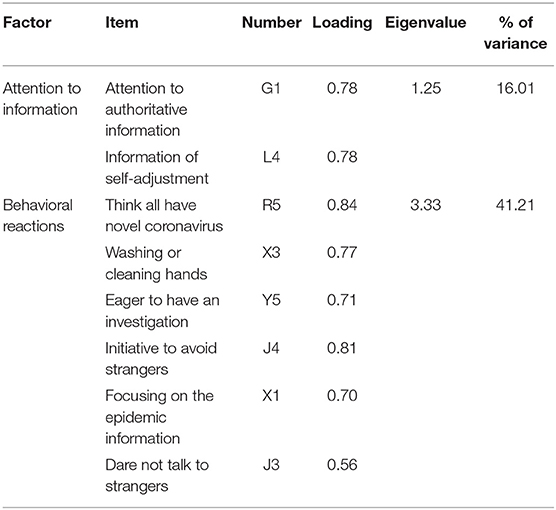This screenshot has width=556, height=510.
Task: Select item Initiative to avoid strangers
Action: (x=161, y=359)
